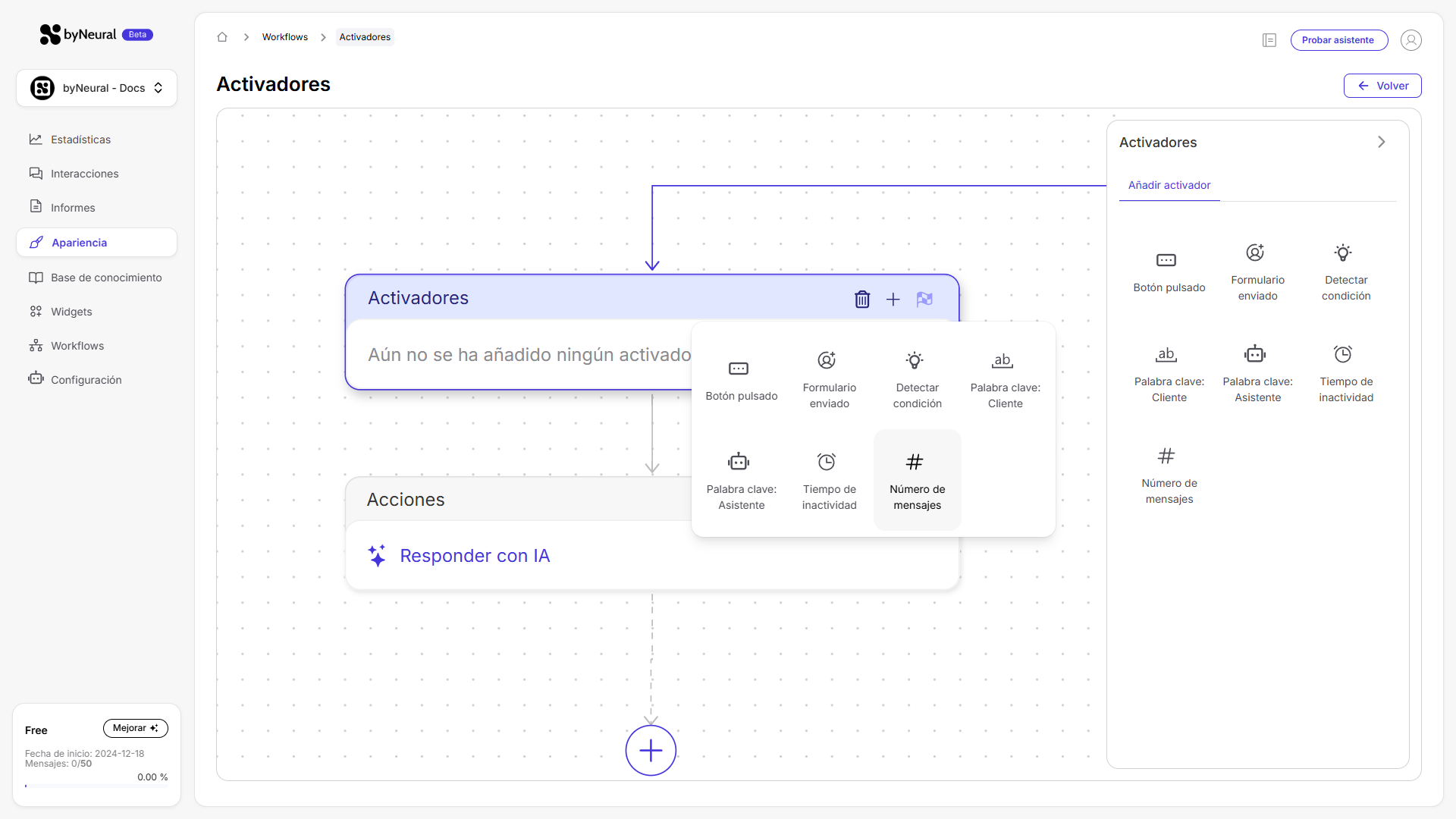
Task: Collapse the Activadores side panel chevron
Action: click(x=1381, y=142)
